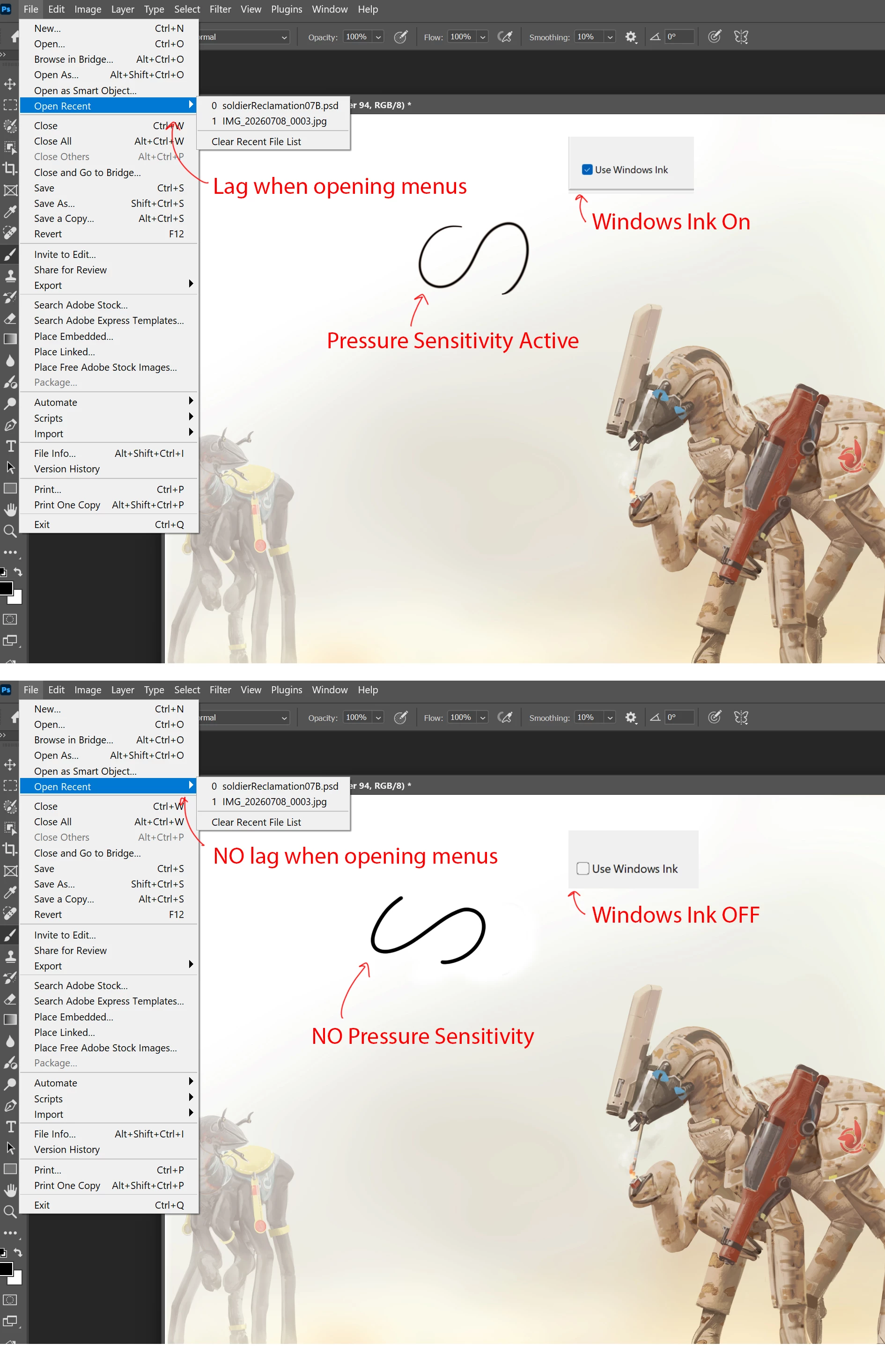Click Version History in the lower File menu
This screenshot has width=885, height=1372.
point(109,1150)
